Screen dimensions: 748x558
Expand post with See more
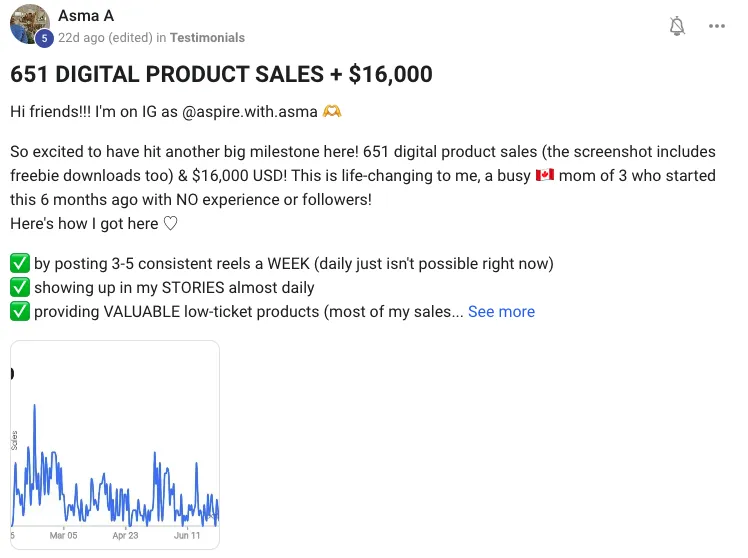pyautogui.click(x=501, y=311)
